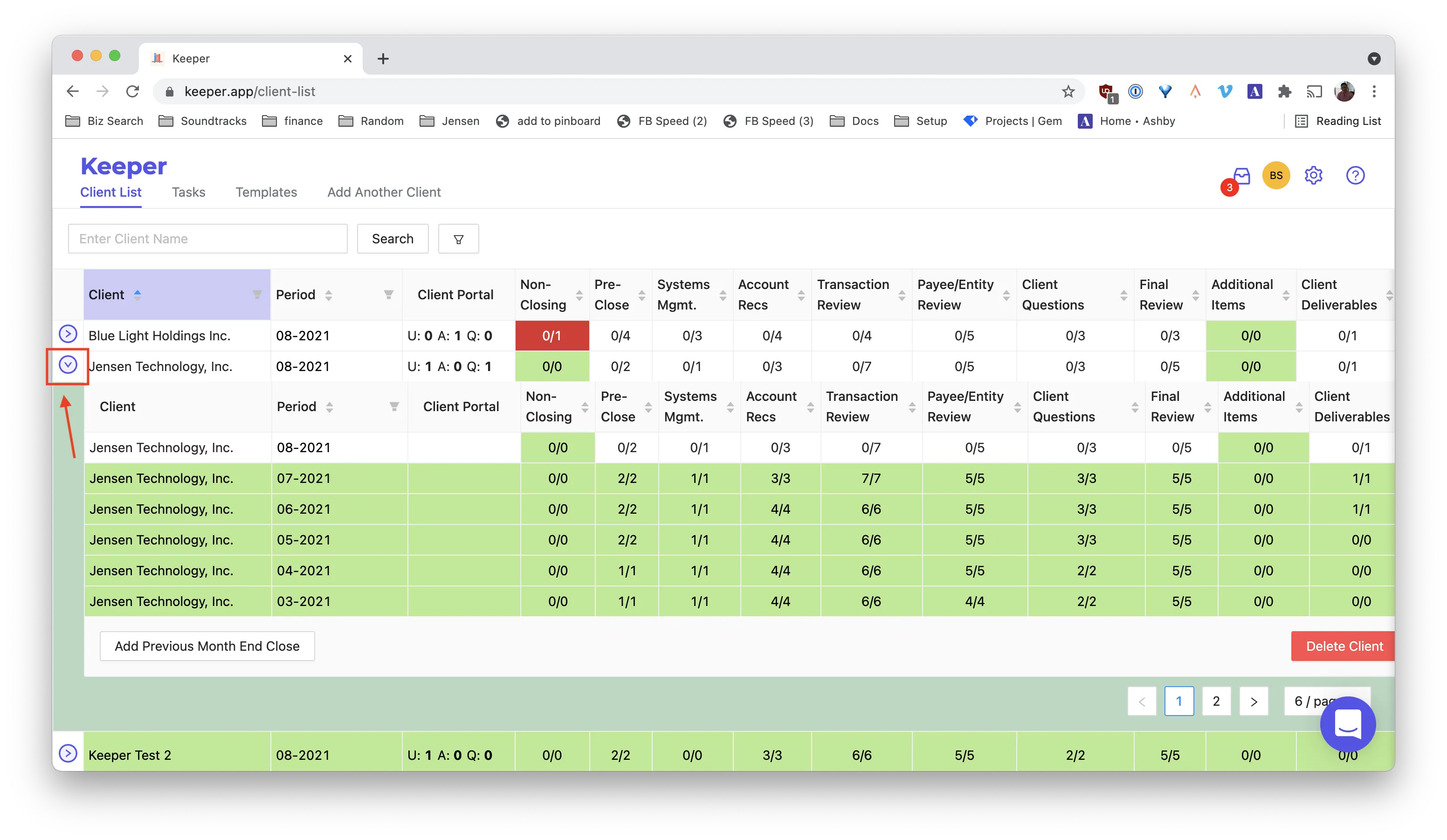Reload the page with the refresh icon

[133, 91]
